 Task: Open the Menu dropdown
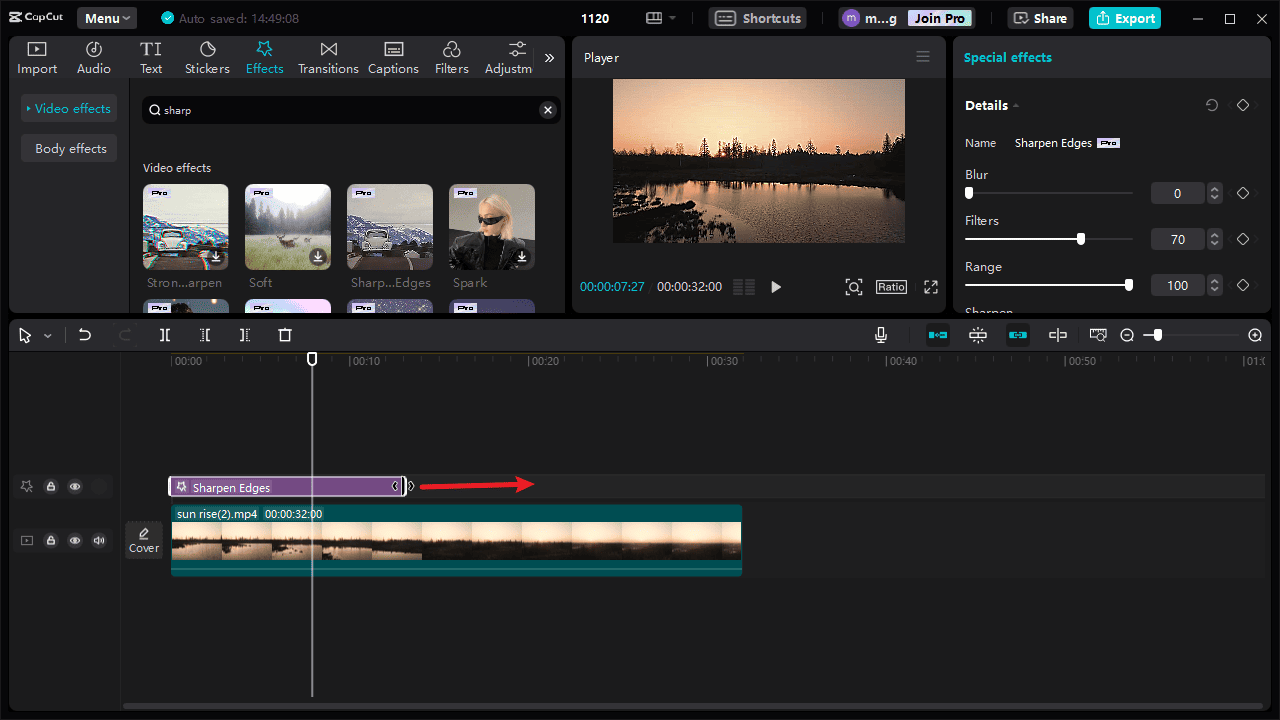pyautogui.click(x=108, y=18)
